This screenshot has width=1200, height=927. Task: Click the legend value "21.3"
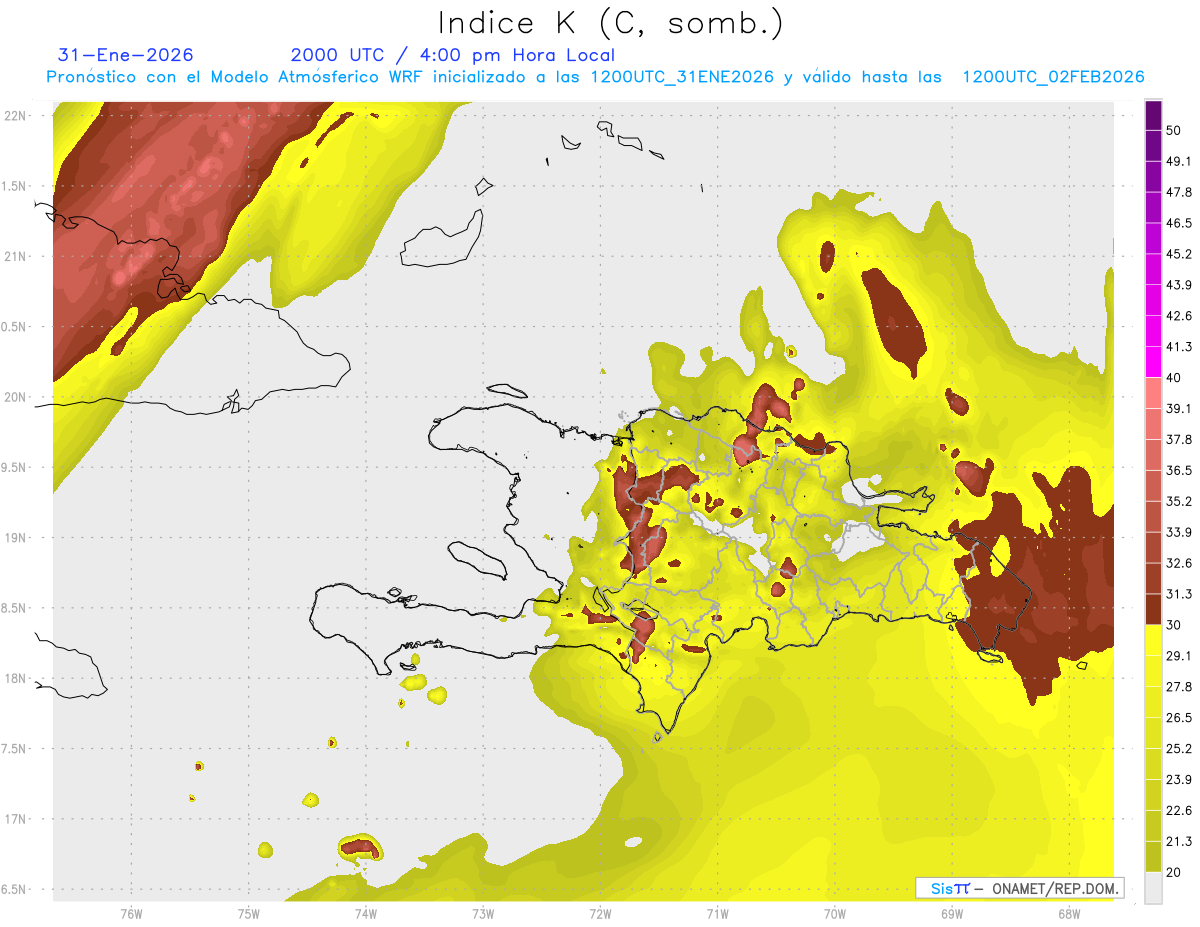click(1179, 842)
